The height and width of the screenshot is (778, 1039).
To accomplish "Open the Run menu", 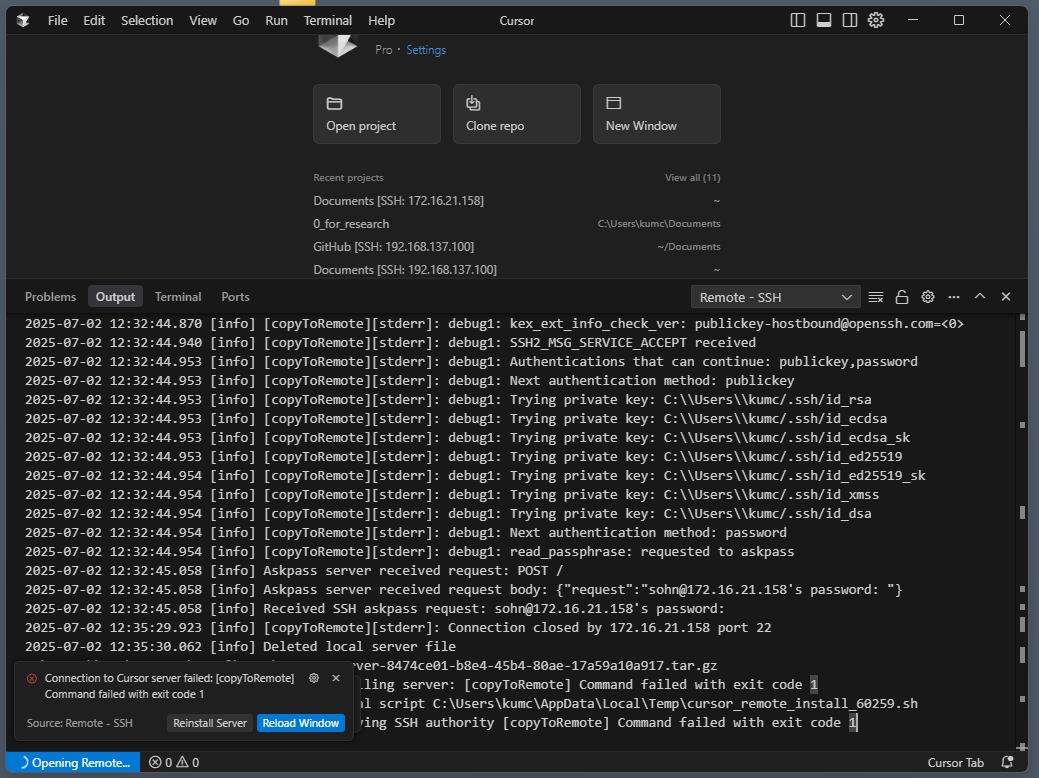I will [x=276, y=21].
